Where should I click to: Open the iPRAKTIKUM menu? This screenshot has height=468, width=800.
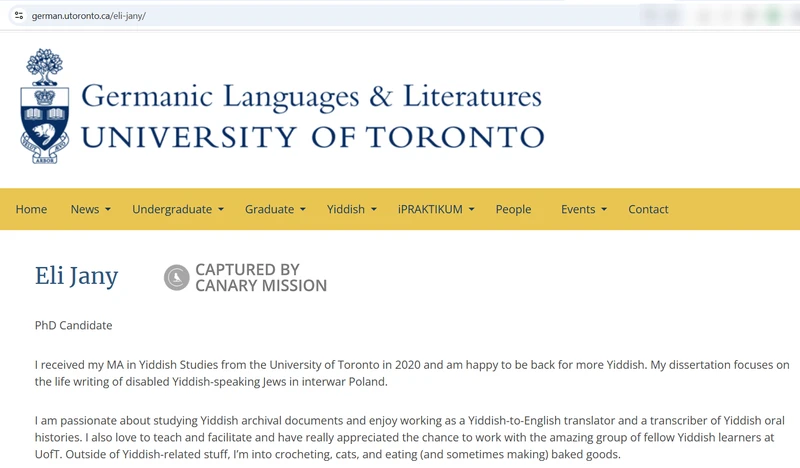430,209
